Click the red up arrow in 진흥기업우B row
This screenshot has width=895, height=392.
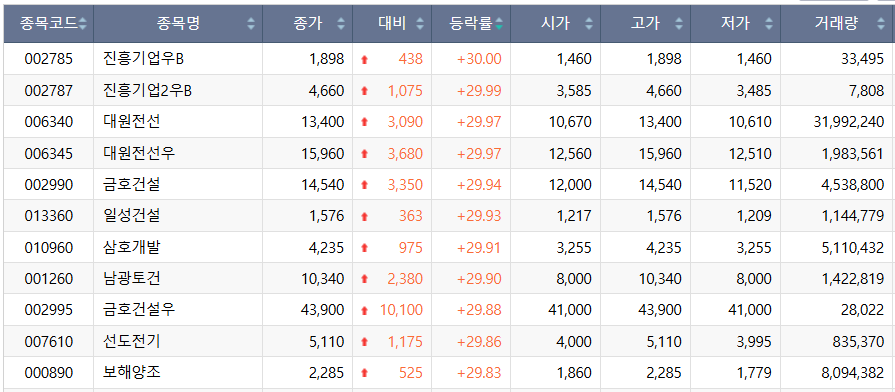(x=365, y=59)
